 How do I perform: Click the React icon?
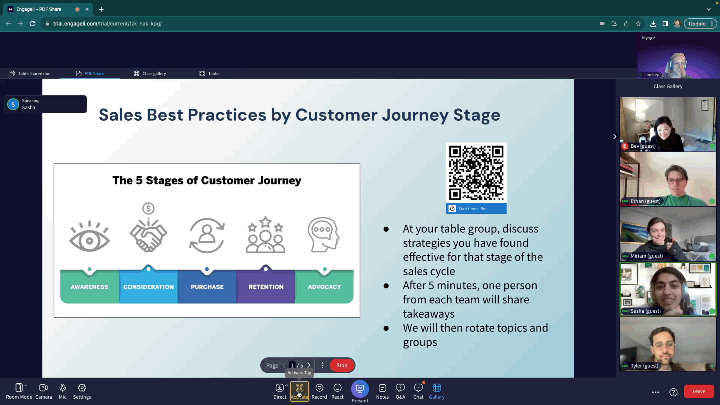[x=338, y=389]
